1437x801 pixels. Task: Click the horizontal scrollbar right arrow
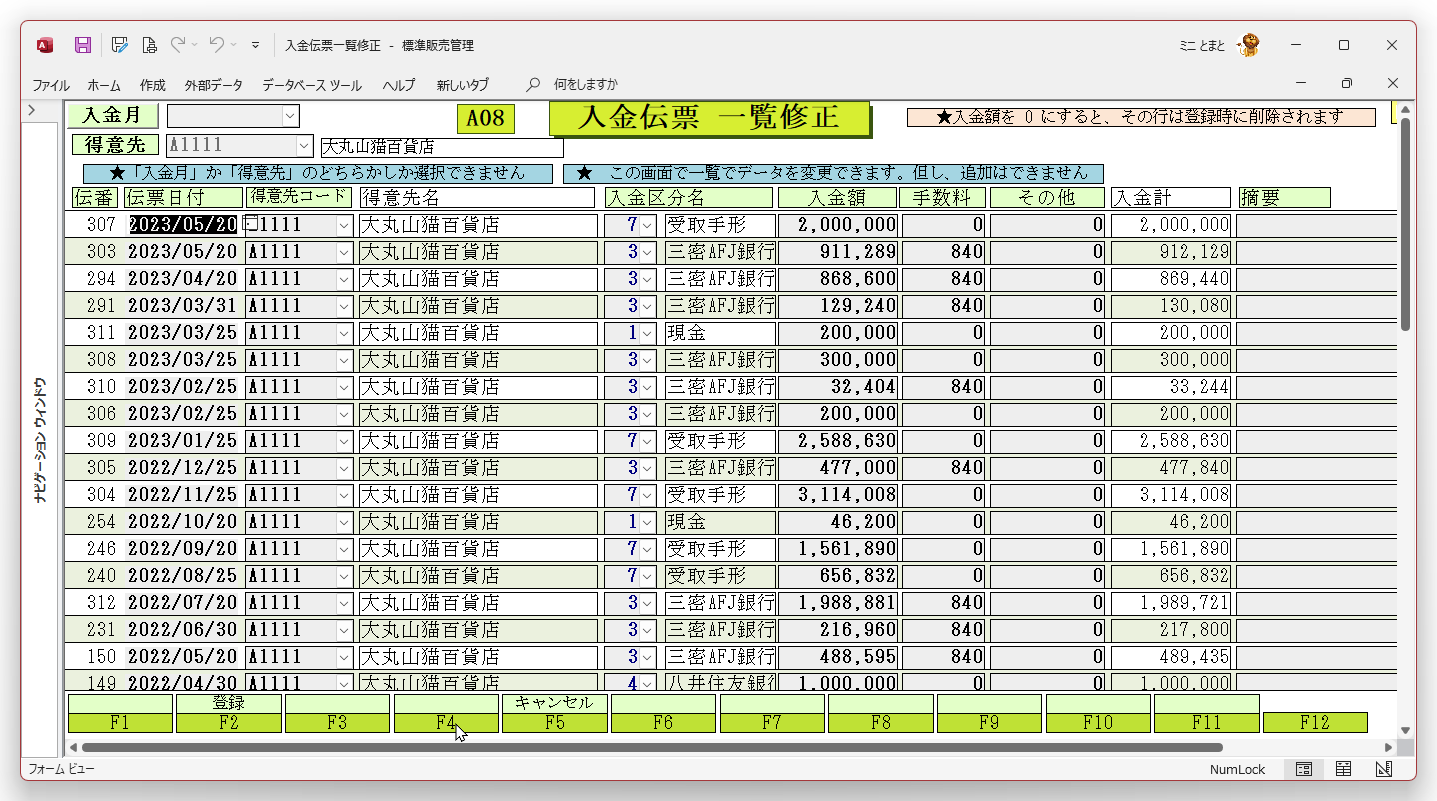tap(1389, 748)
